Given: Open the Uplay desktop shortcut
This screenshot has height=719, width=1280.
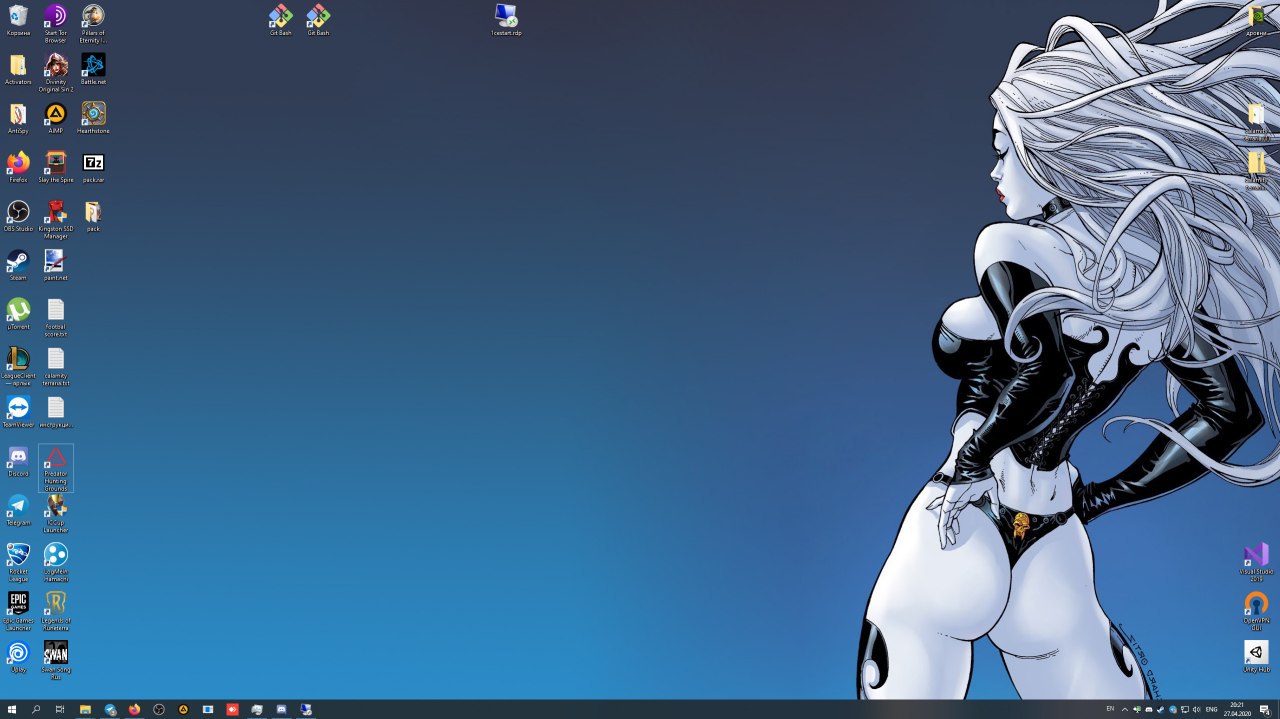Looking at the screenshot, I should click(x=18, y=657).
